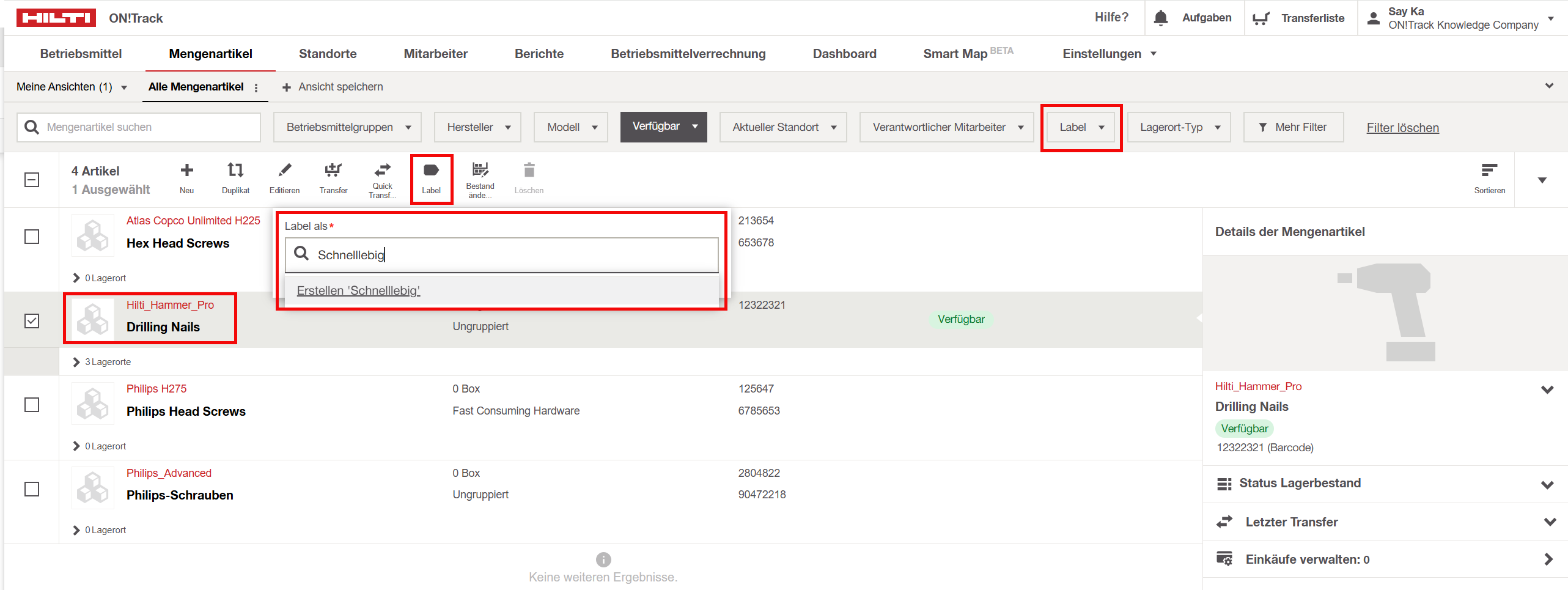The height and width of the screenshot is (590, 1568).
Task: Click the Philips-Schrauben placeholder image
Action: (92, 488)
